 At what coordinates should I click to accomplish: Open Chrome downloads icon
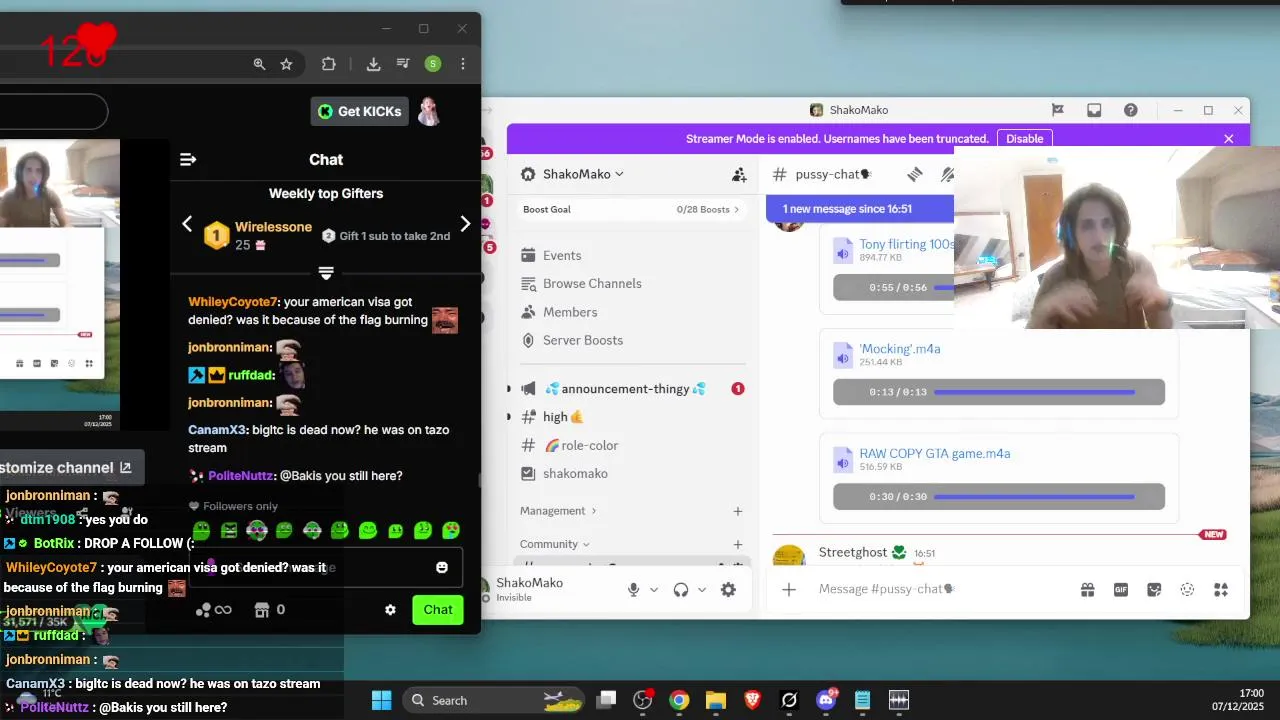tap(373, 64)
